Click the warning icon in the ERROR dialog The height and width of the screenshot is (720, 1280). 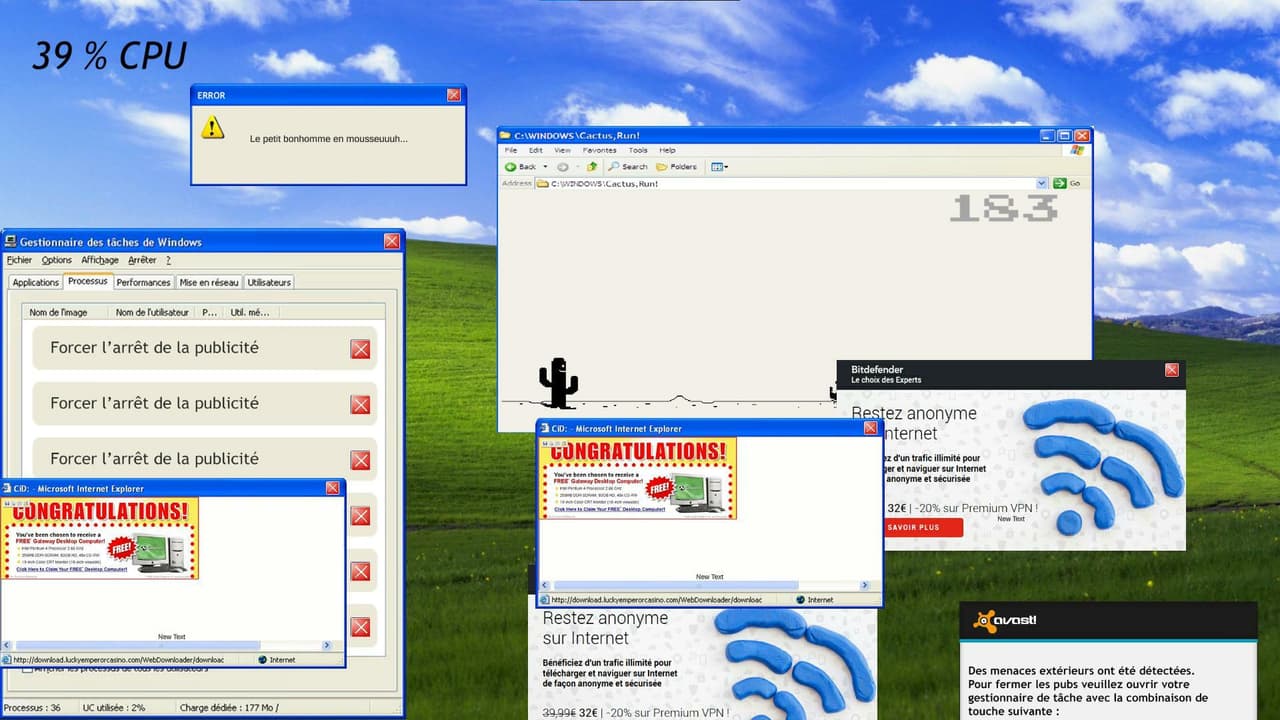point(212,127)
